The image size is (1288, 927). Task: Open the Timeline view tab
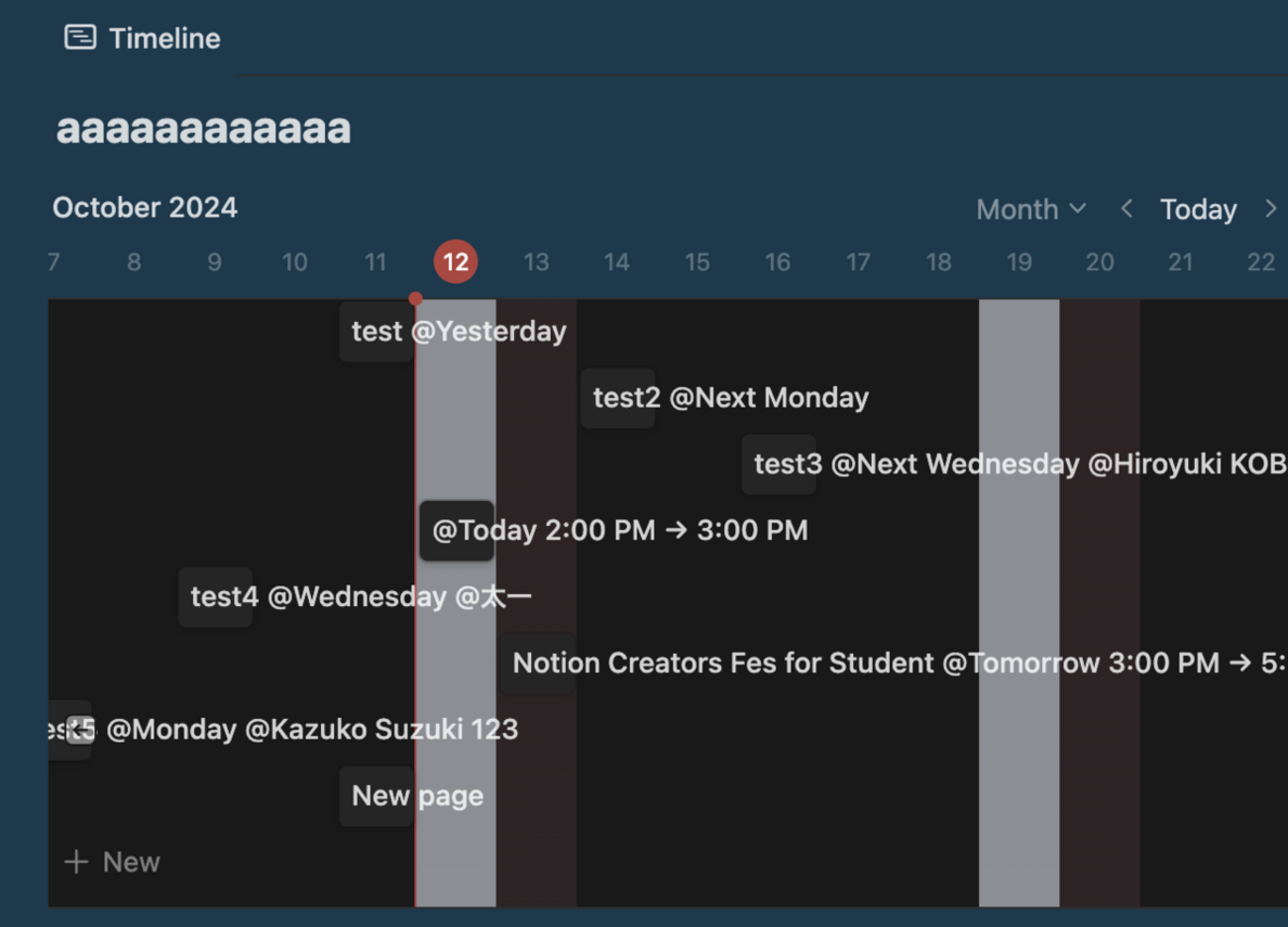[x=163, y=39]
